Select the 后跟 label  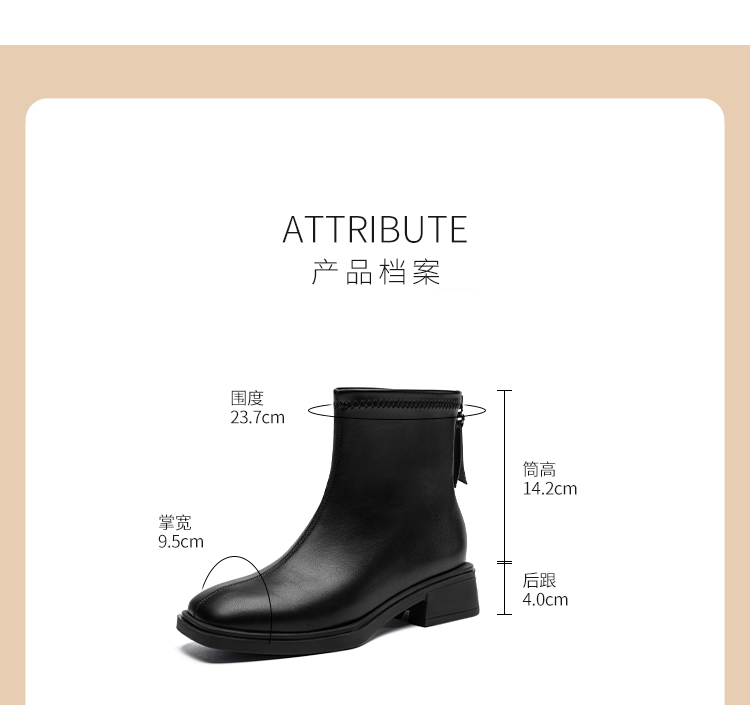click(539, 580)
